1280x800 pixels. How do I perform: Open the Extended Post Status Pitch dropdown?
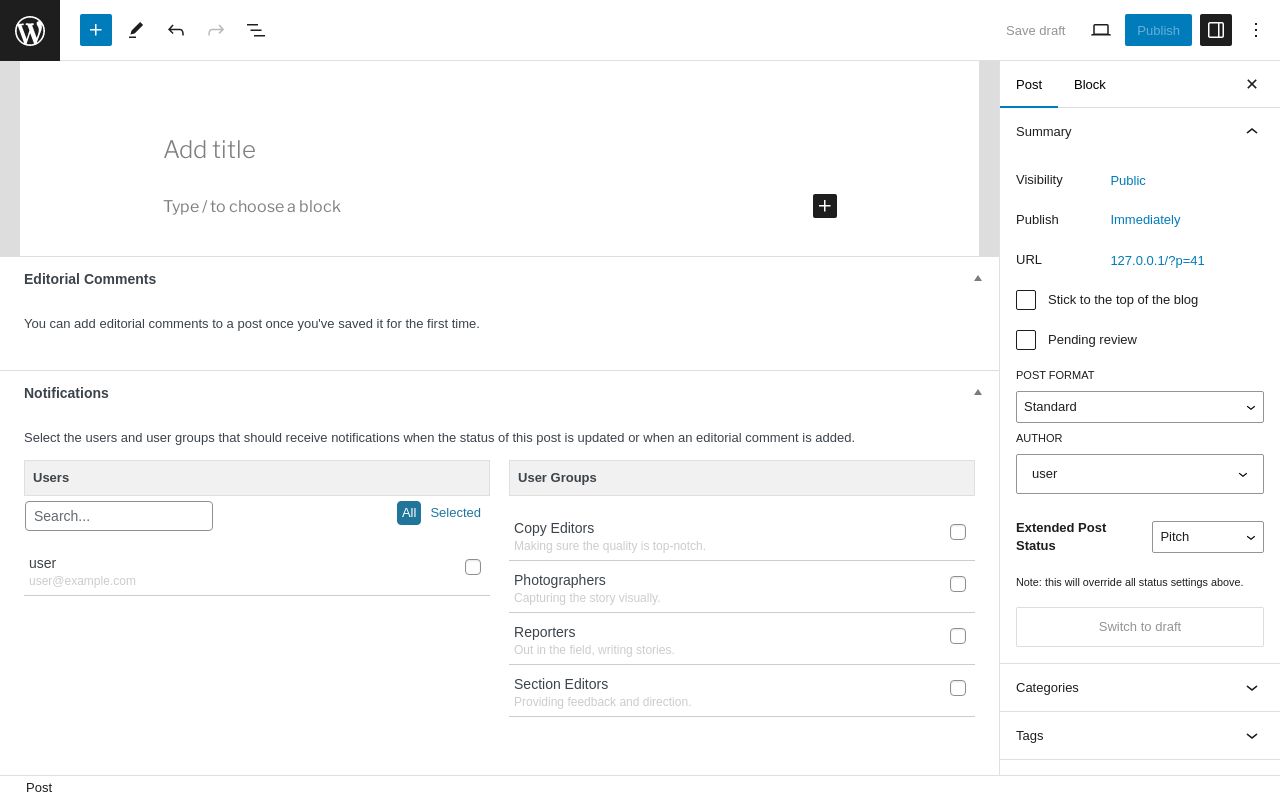[x=1208, y=537]
